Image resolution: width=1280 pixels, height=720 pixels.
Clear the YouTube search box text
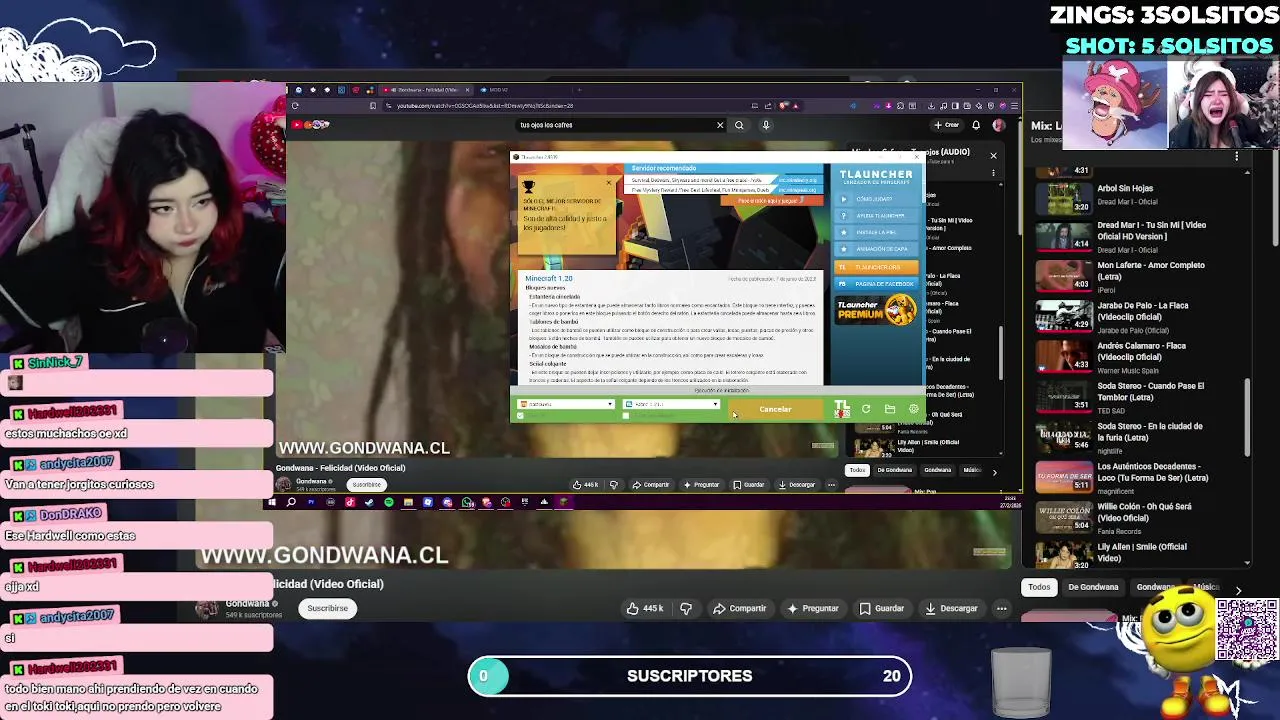coord(720,125)
